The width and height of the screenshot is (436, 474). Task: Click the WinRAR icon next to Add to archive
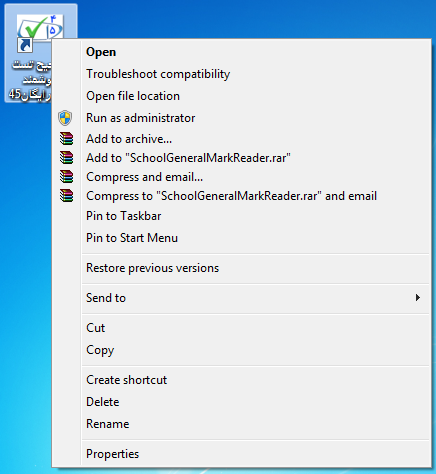(x=66, y=139)
